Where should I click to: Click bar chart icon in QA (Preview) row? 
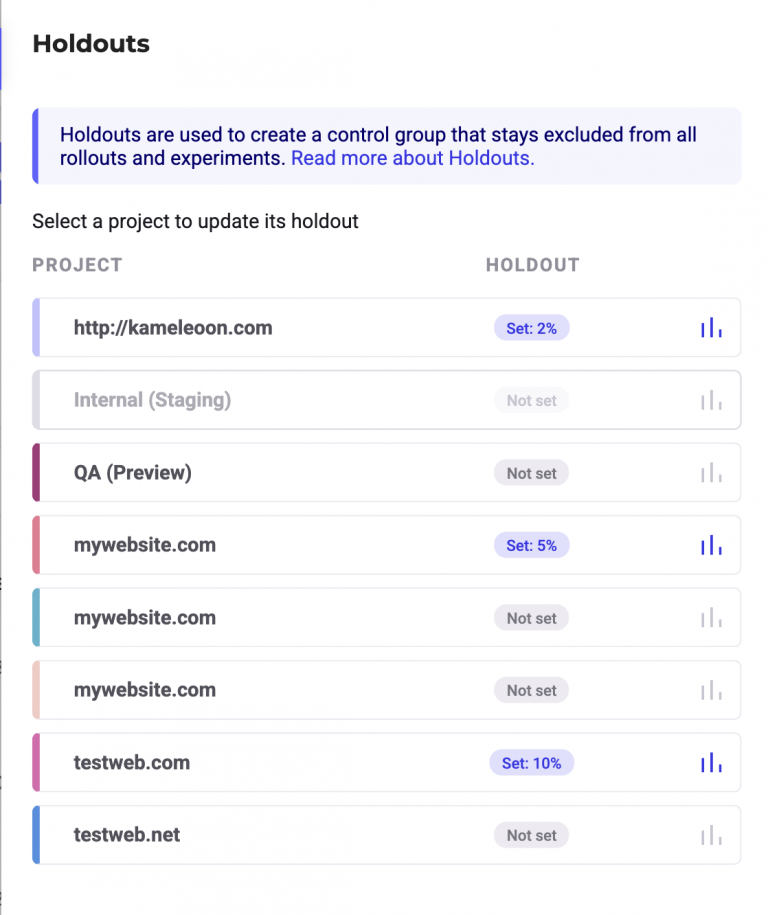pos(711,473)
